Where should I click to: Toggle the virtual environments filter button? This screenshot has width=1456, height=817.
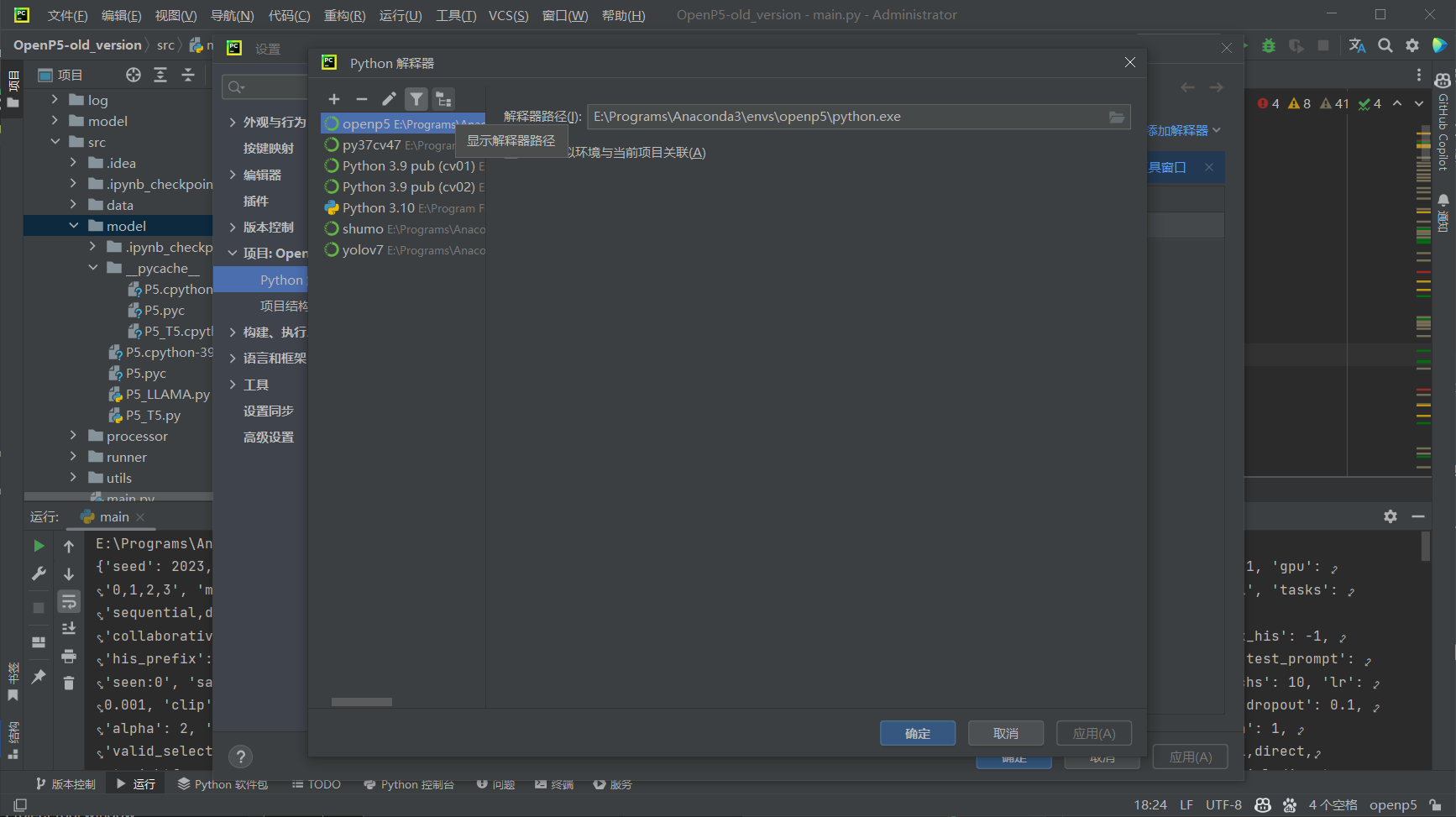tap(416, 99)
